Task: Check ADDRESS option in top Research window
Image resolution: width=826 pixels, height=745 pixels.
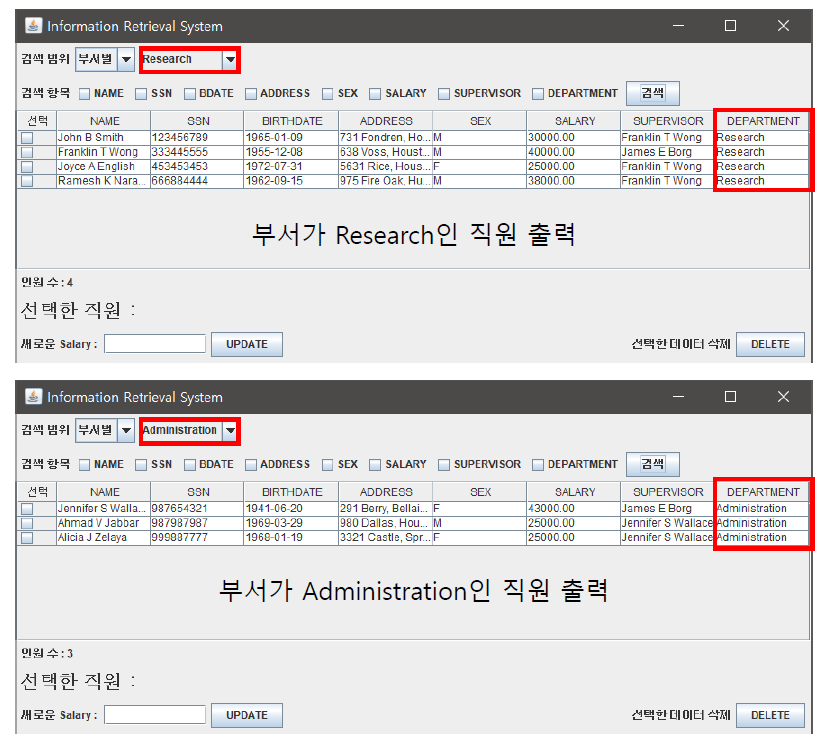Action: (251, 94)
